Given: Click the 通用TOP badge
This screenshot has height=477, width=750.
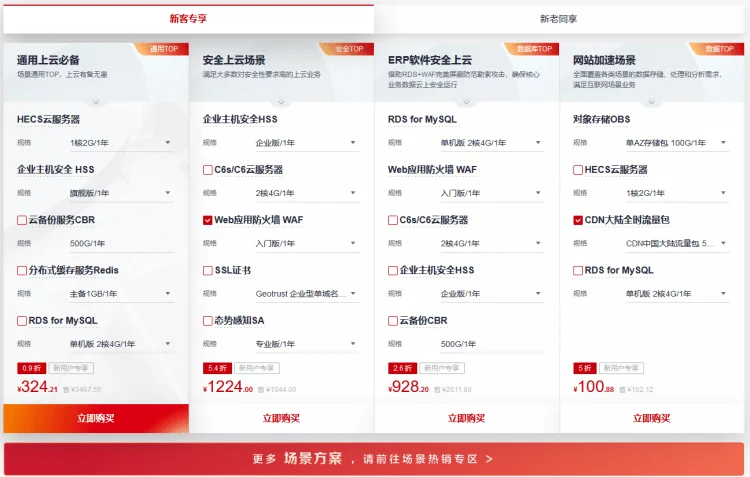Looking at the screenshot, I should pyautogui.click(x=163, y=48).
